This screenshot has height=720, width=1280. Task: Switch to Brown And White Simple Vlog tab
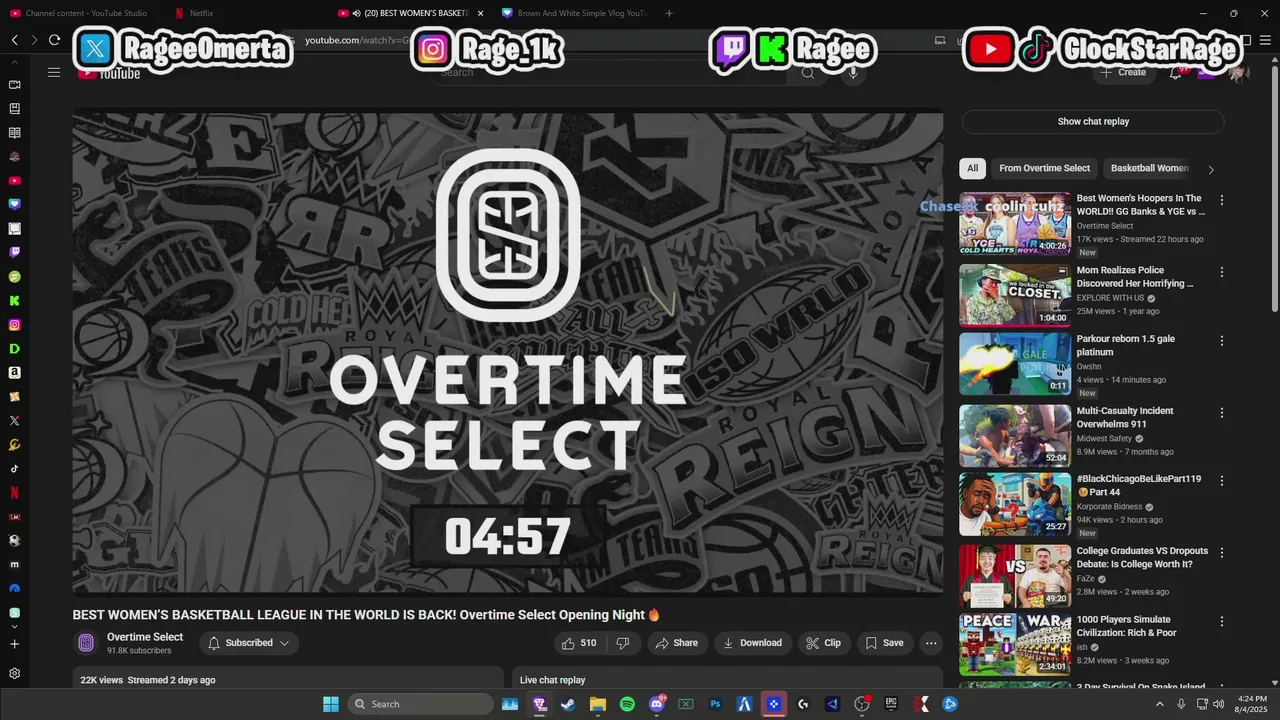tap(575, 13)
